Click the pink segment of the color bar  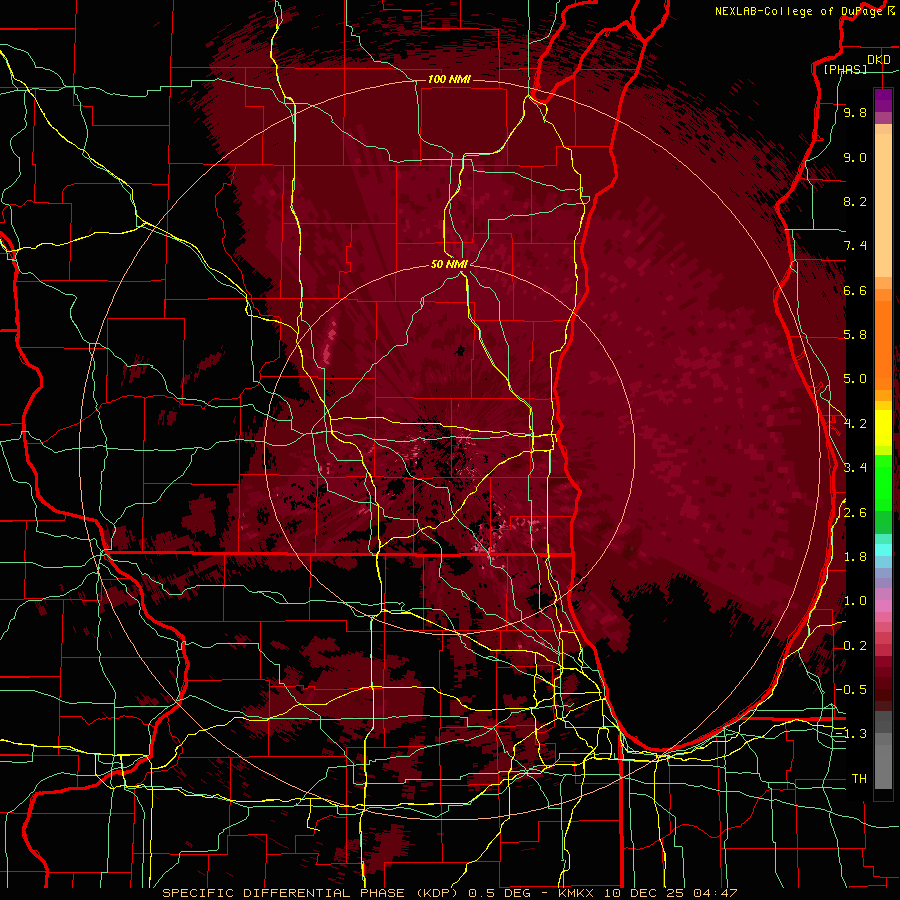pos(883,606)
